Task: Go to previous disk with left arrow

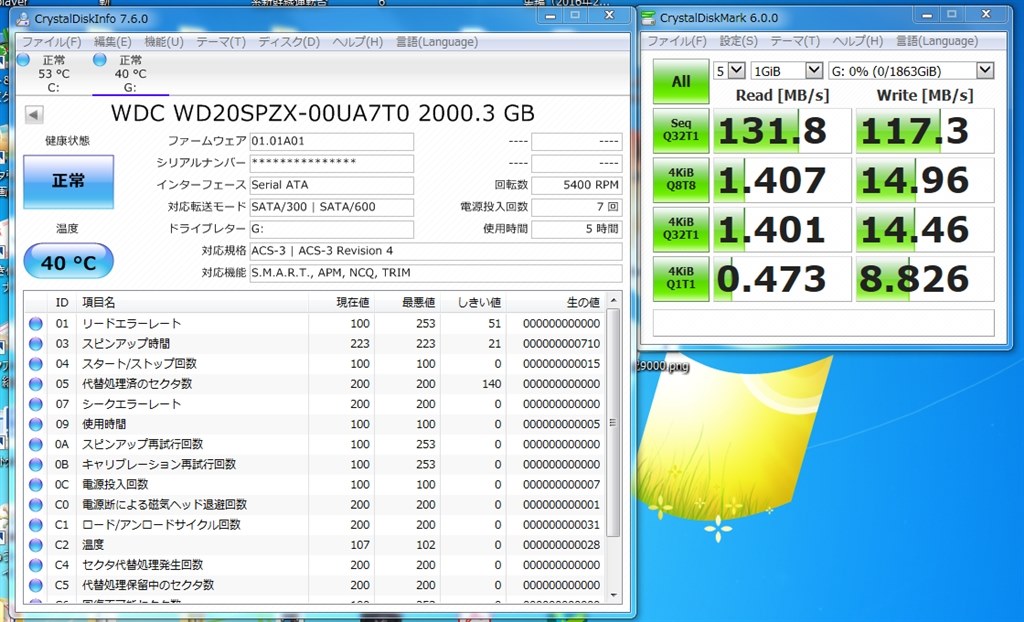Action: click(x=34, y=115)
